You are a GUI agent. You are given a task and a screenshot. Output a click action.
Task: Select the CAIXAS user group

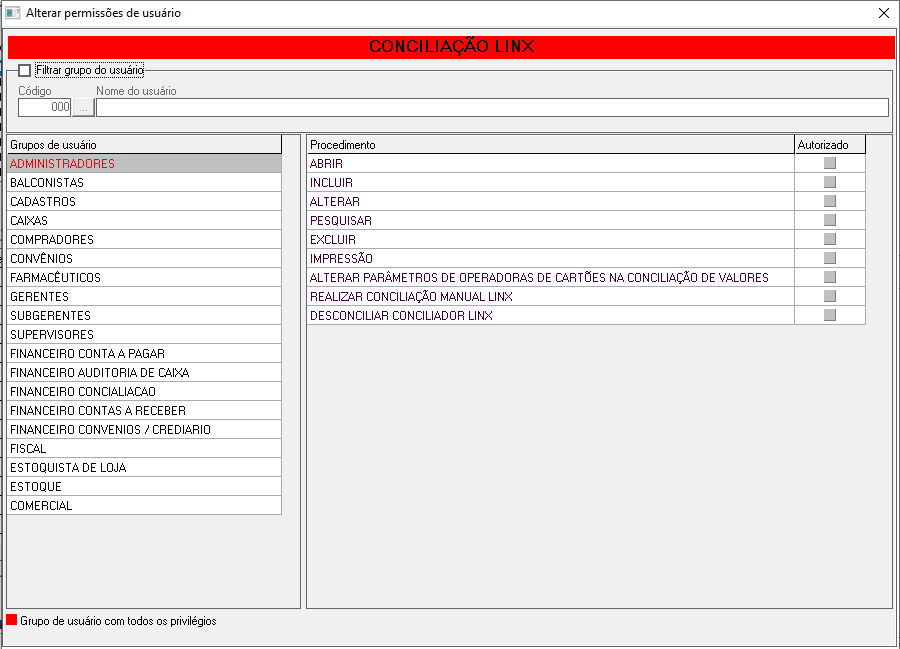coord(144,220)
